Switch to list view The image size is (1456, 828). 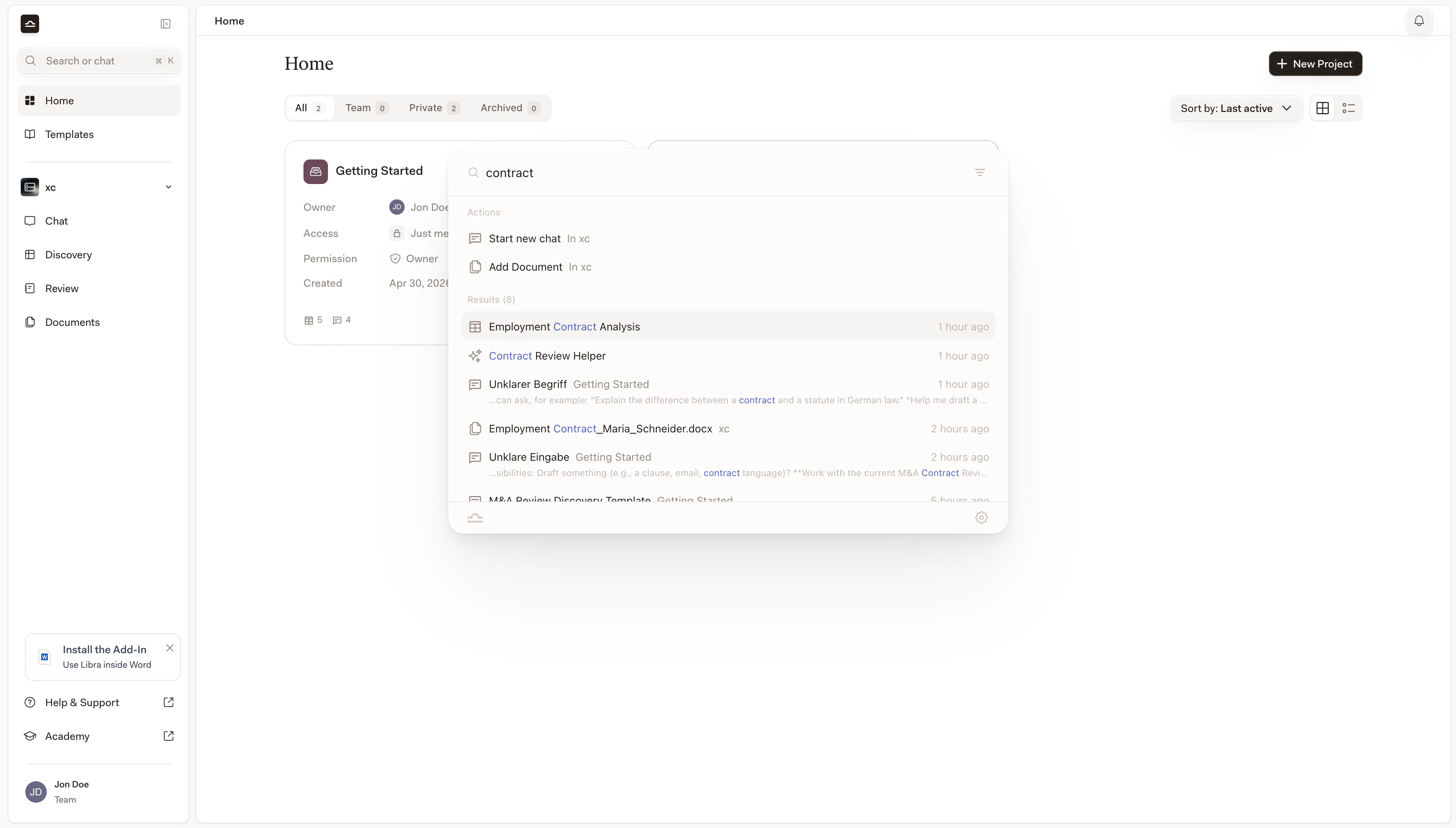[x=1349, y=108]
